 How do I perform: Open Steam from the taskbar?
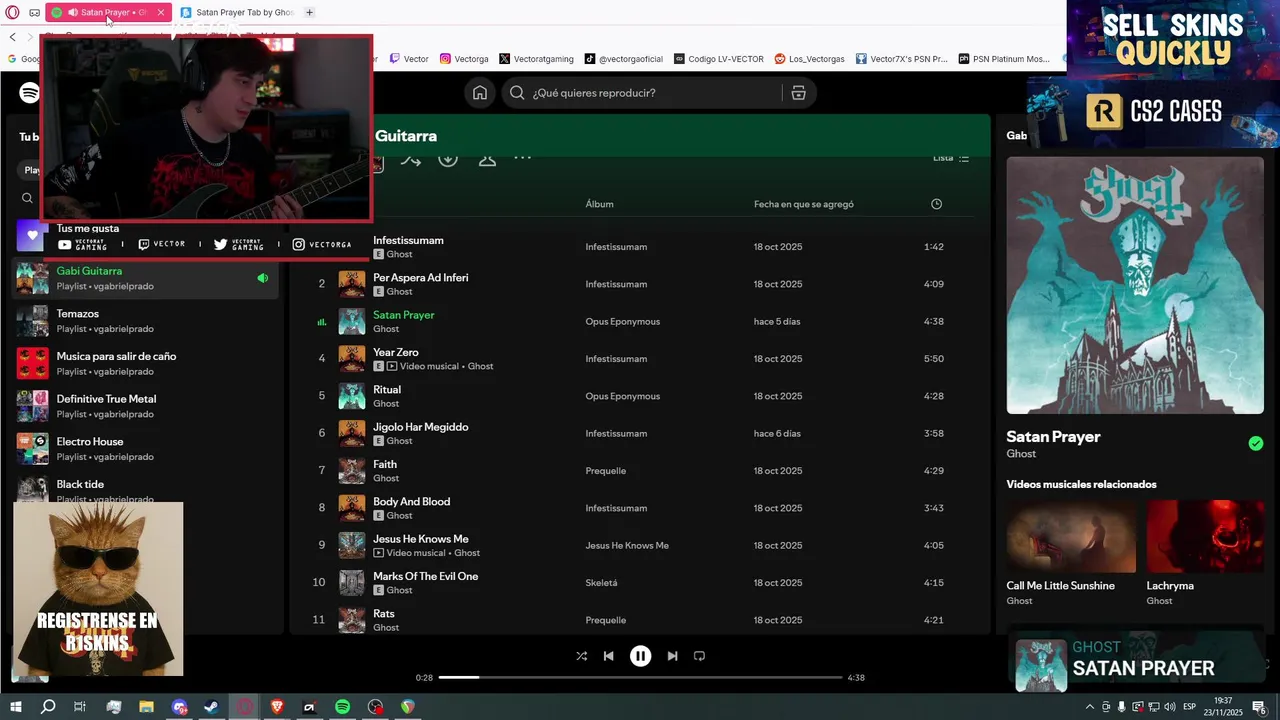point(211,707)
